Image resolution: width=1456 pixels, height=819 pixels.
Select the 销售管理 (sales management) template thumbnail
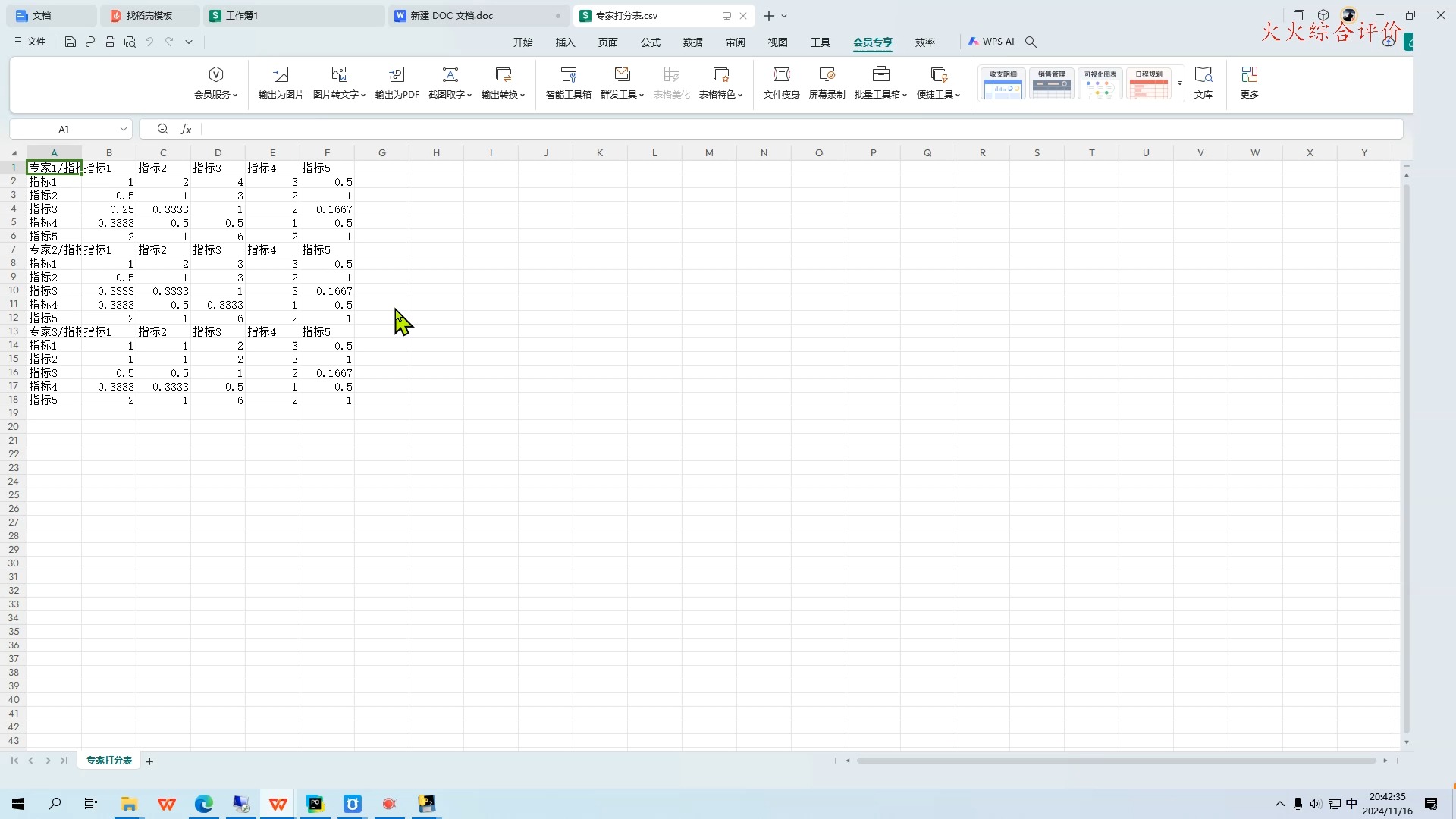coord(1051,84)
